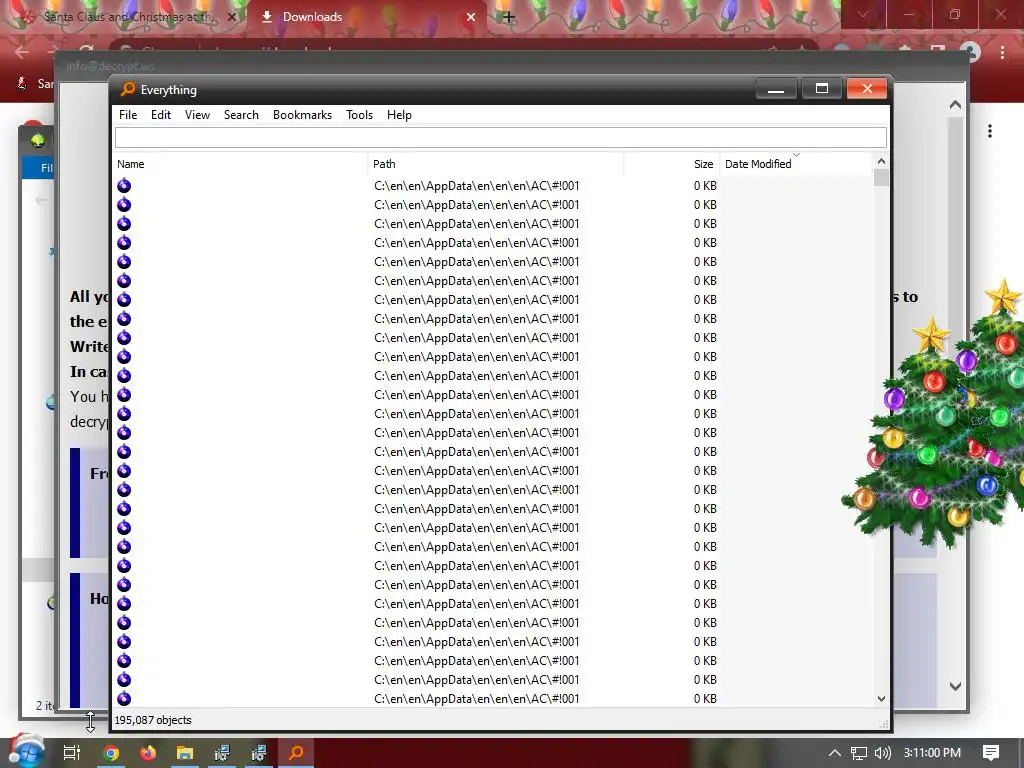Open the Action Center notifications icon

[x=991, y=753]
